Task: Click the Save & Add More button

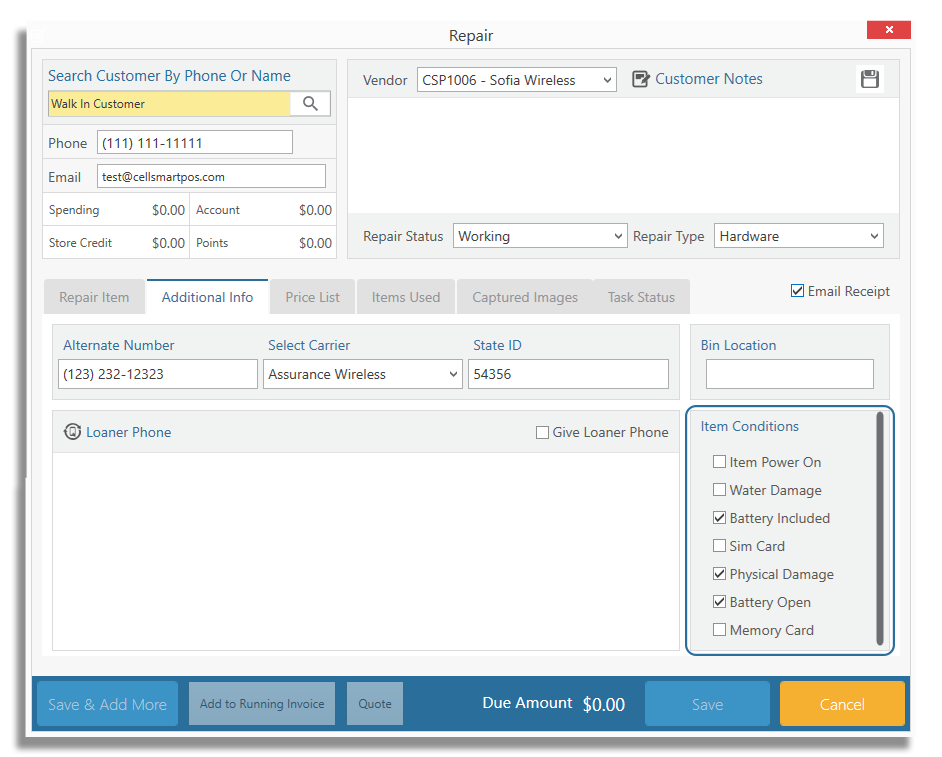Action: 108,704
